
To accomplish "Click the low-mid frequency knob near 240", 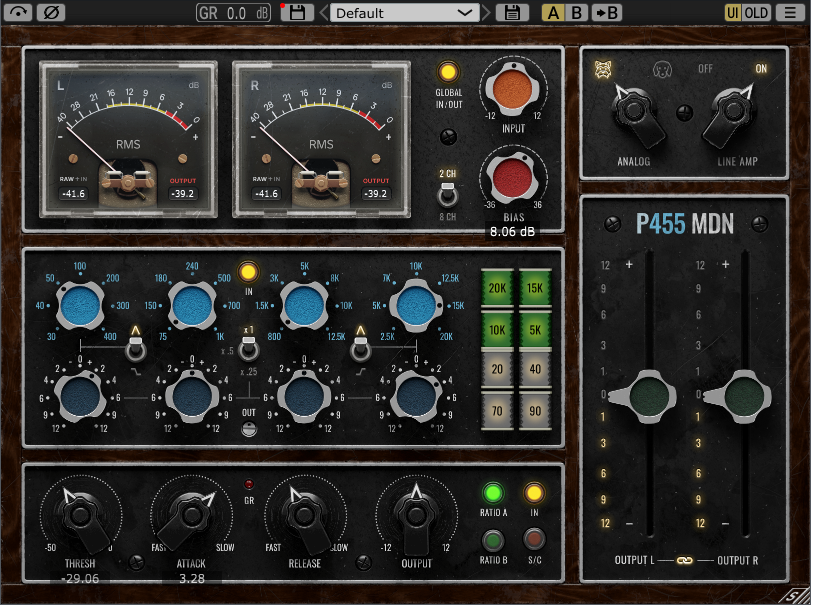I will coord(192,306).
